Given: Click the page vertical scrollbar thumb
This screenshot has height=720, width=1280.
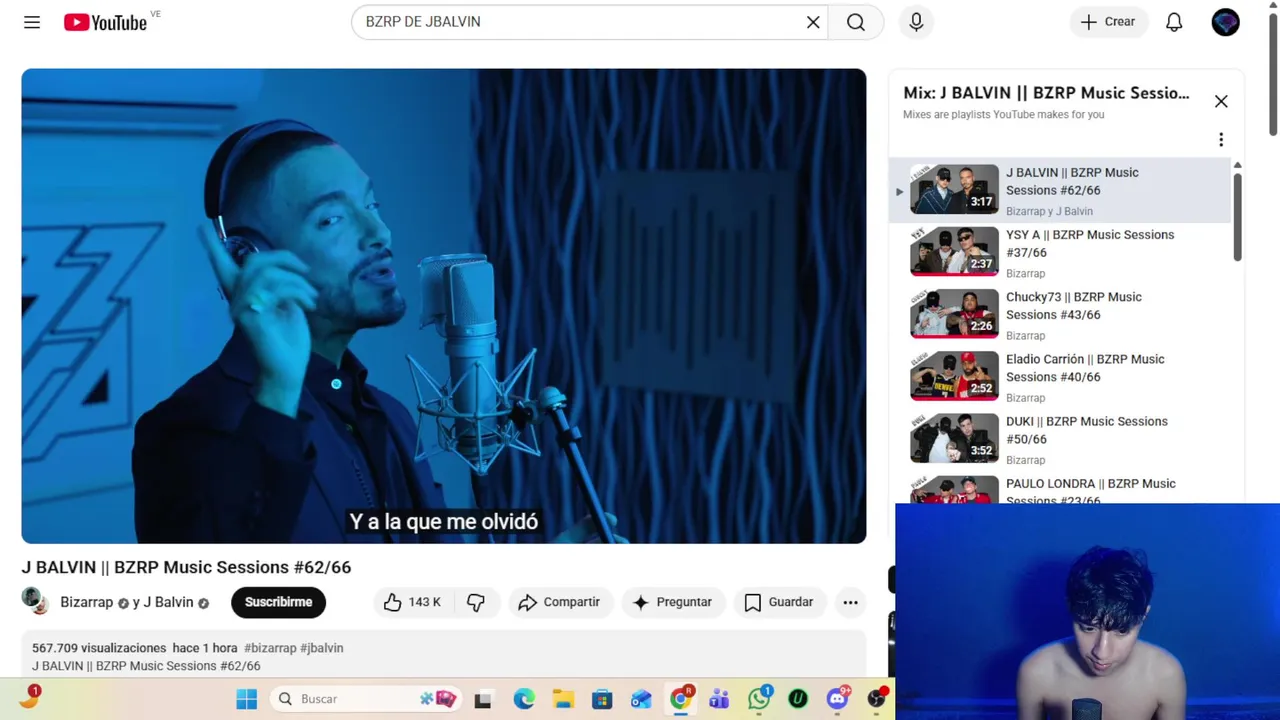Looking at the screenshot, I should 1273,75.
